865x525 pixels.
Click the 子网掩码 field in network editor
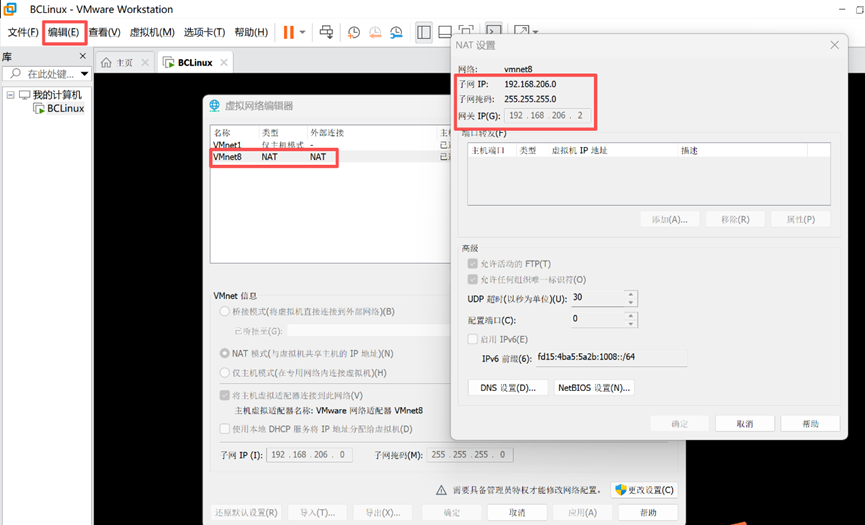(x=470, y=455)
